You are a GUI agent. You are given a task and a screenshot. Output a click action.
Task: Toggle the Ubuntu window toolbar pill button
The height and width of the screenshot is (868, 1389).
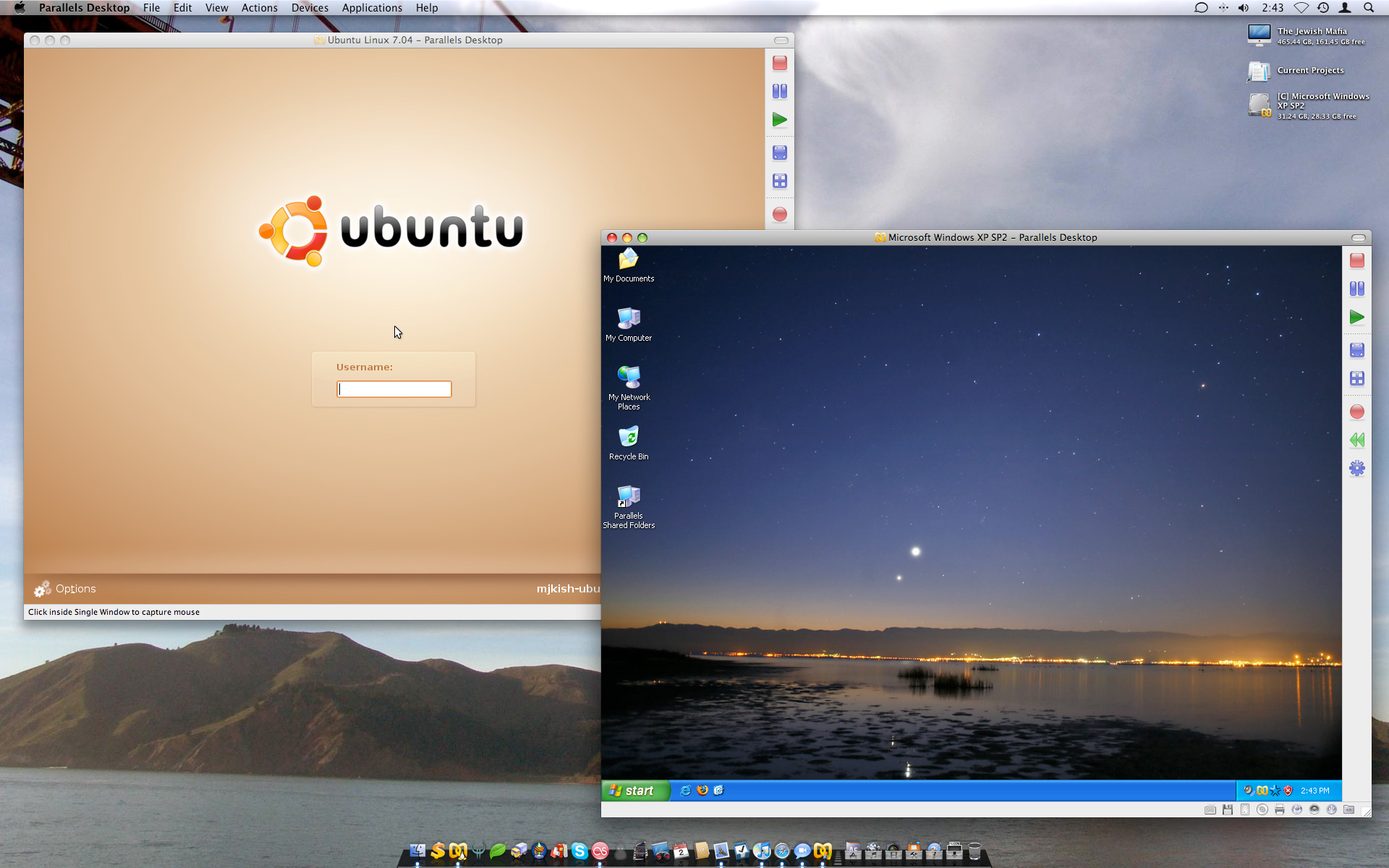click(781, 41)
